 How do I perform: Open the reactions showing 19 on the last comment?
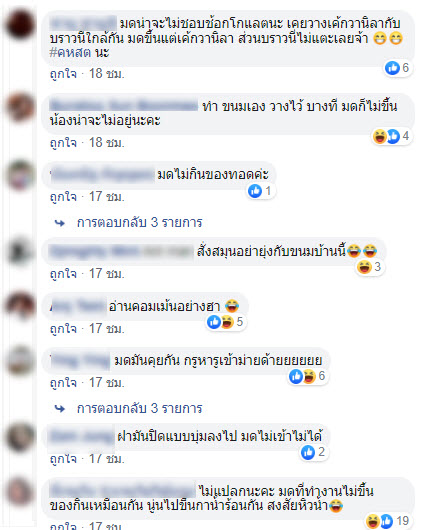(389, 521)
